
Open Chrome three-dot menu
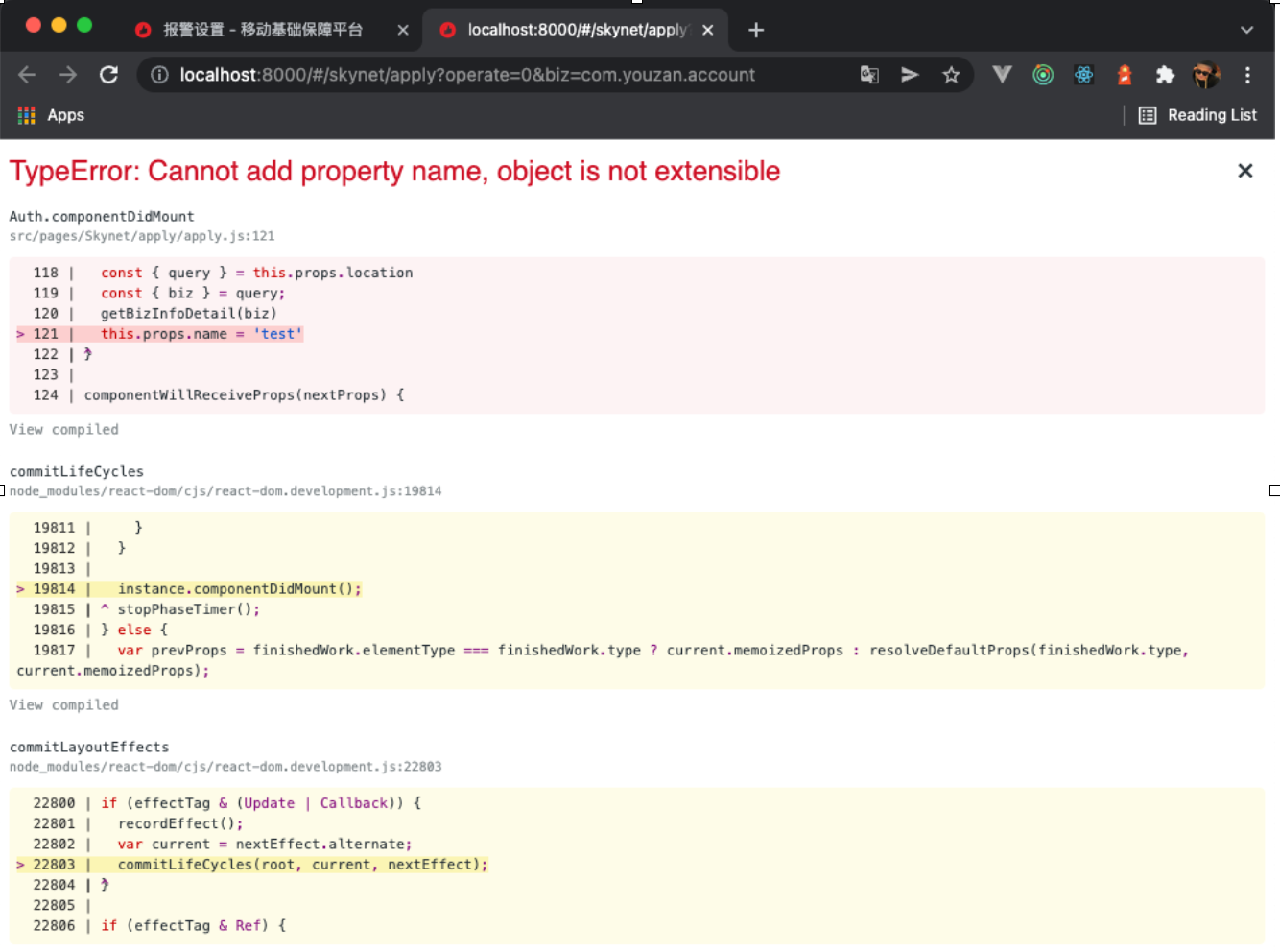1247,75
